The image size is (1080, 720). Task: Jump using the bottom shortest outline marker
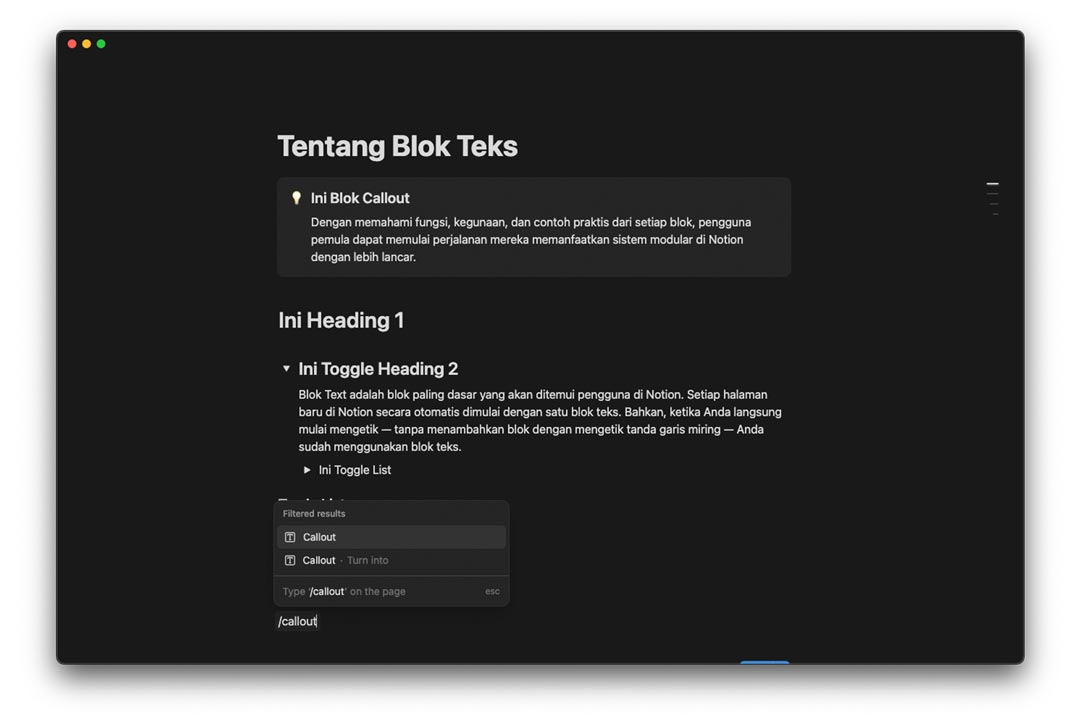pos(995,214)
